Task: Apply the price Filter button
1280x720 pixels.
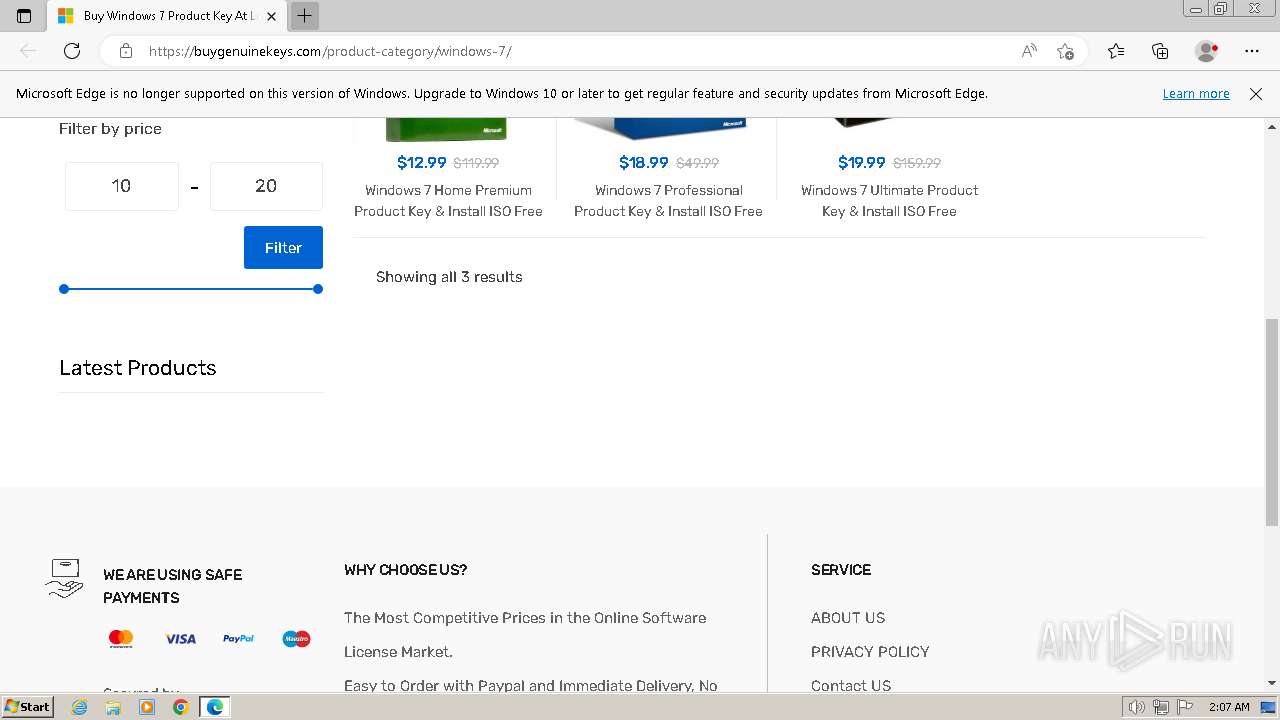Action: coord(283,247)
